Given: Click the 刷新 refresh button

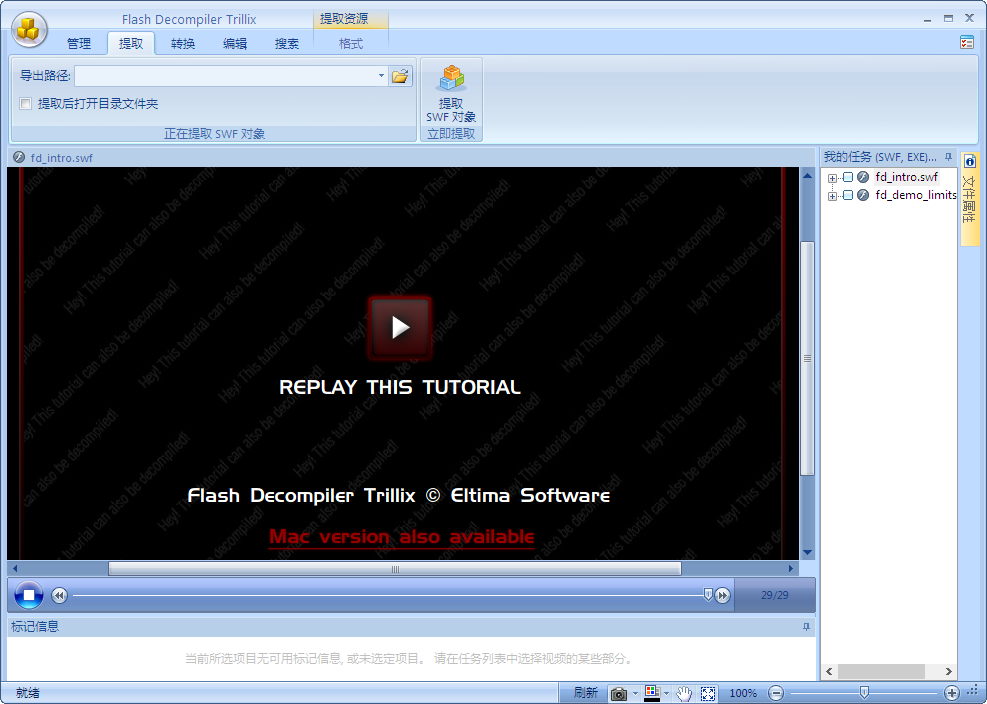Looking at the screenshot, I should tap(585, 693).
